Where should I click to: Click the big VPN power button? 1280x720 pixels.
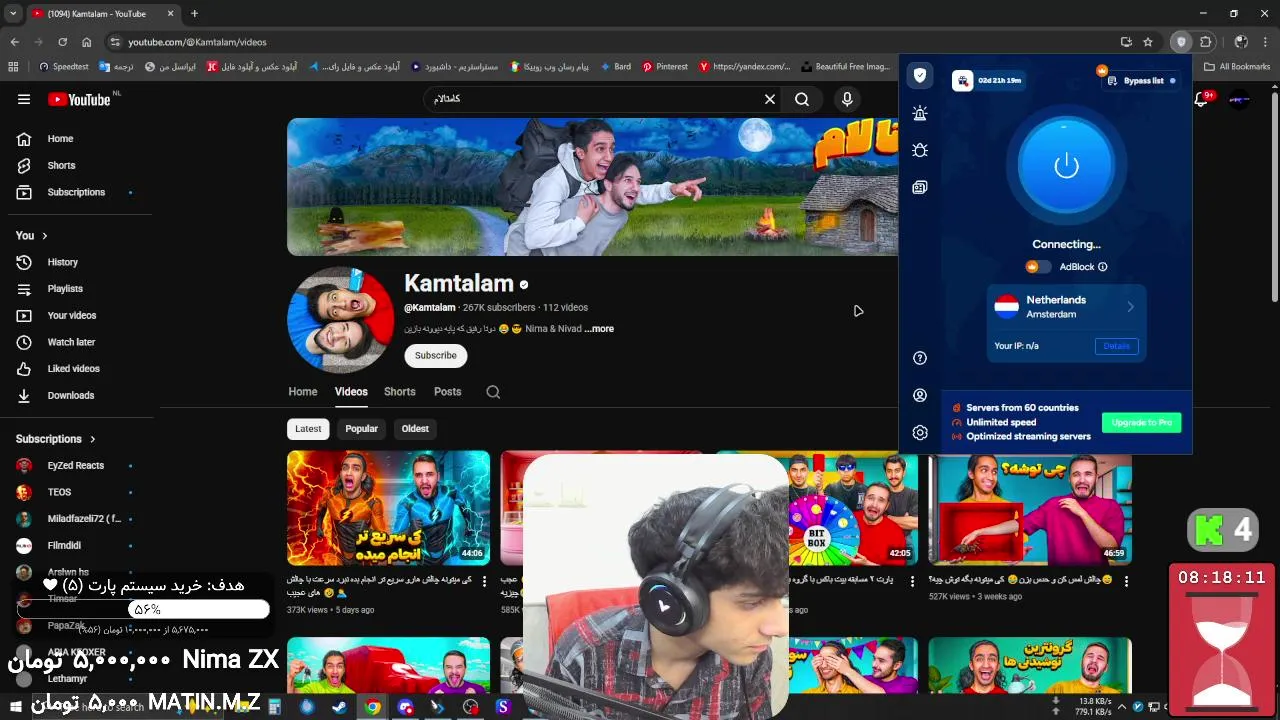click(x=1066, y=165)
